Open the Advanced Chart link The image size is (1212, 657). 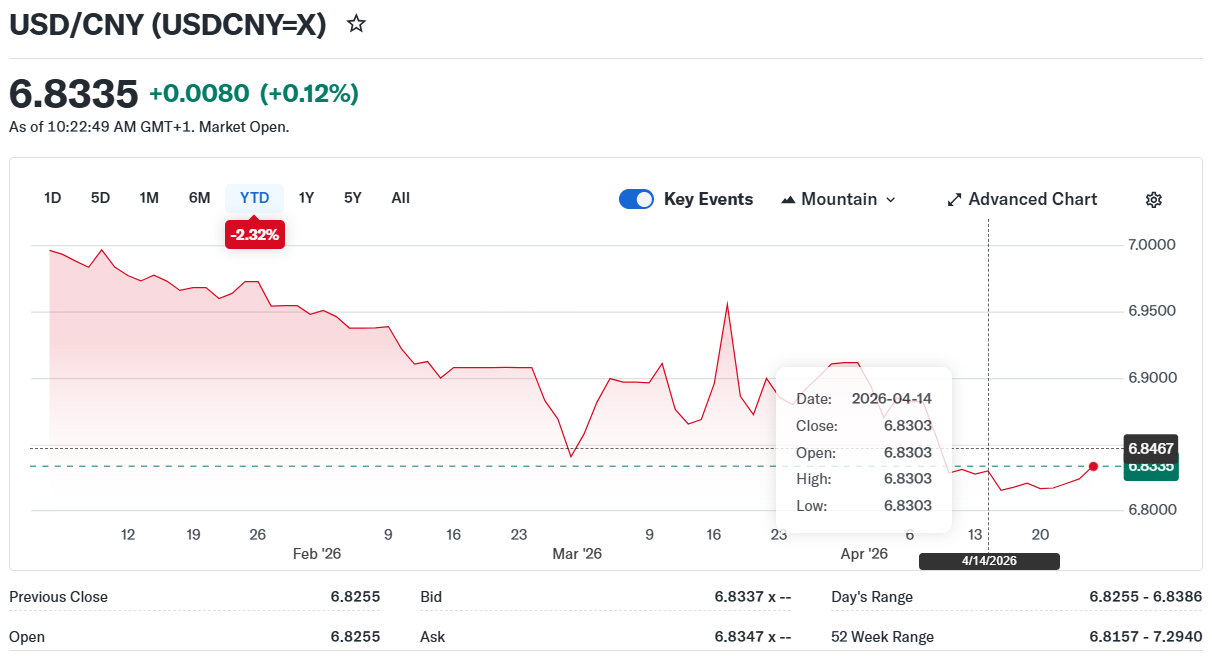(x=1032, y=199)
